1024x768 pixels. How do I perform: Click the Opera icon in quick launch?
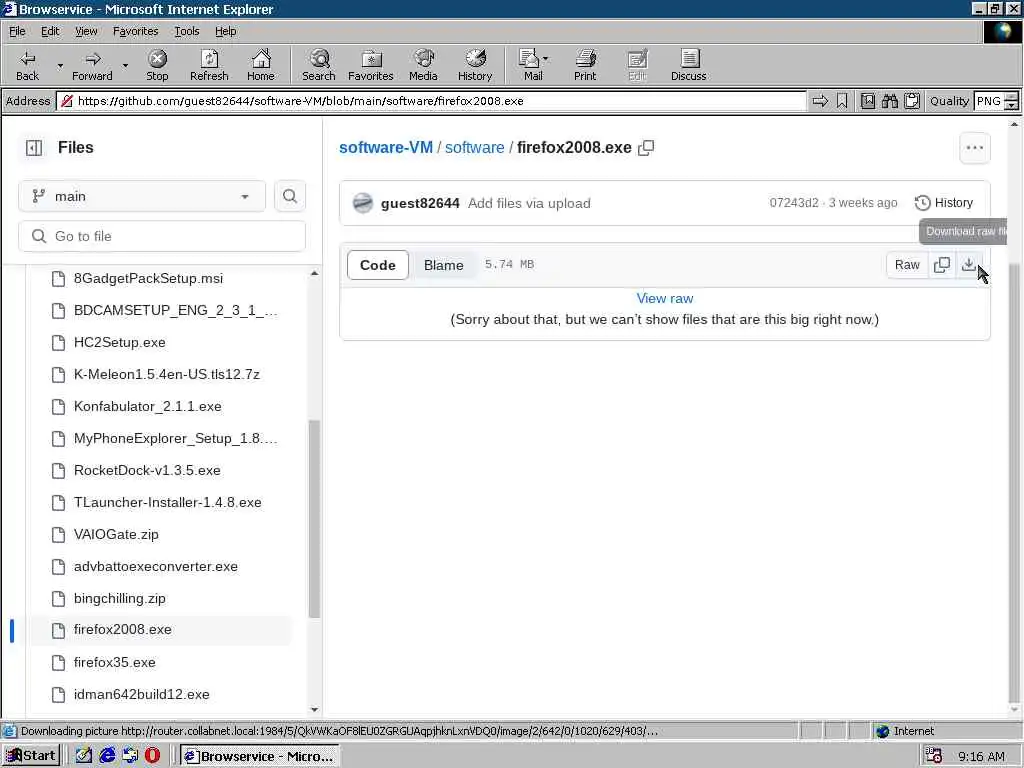152,756
